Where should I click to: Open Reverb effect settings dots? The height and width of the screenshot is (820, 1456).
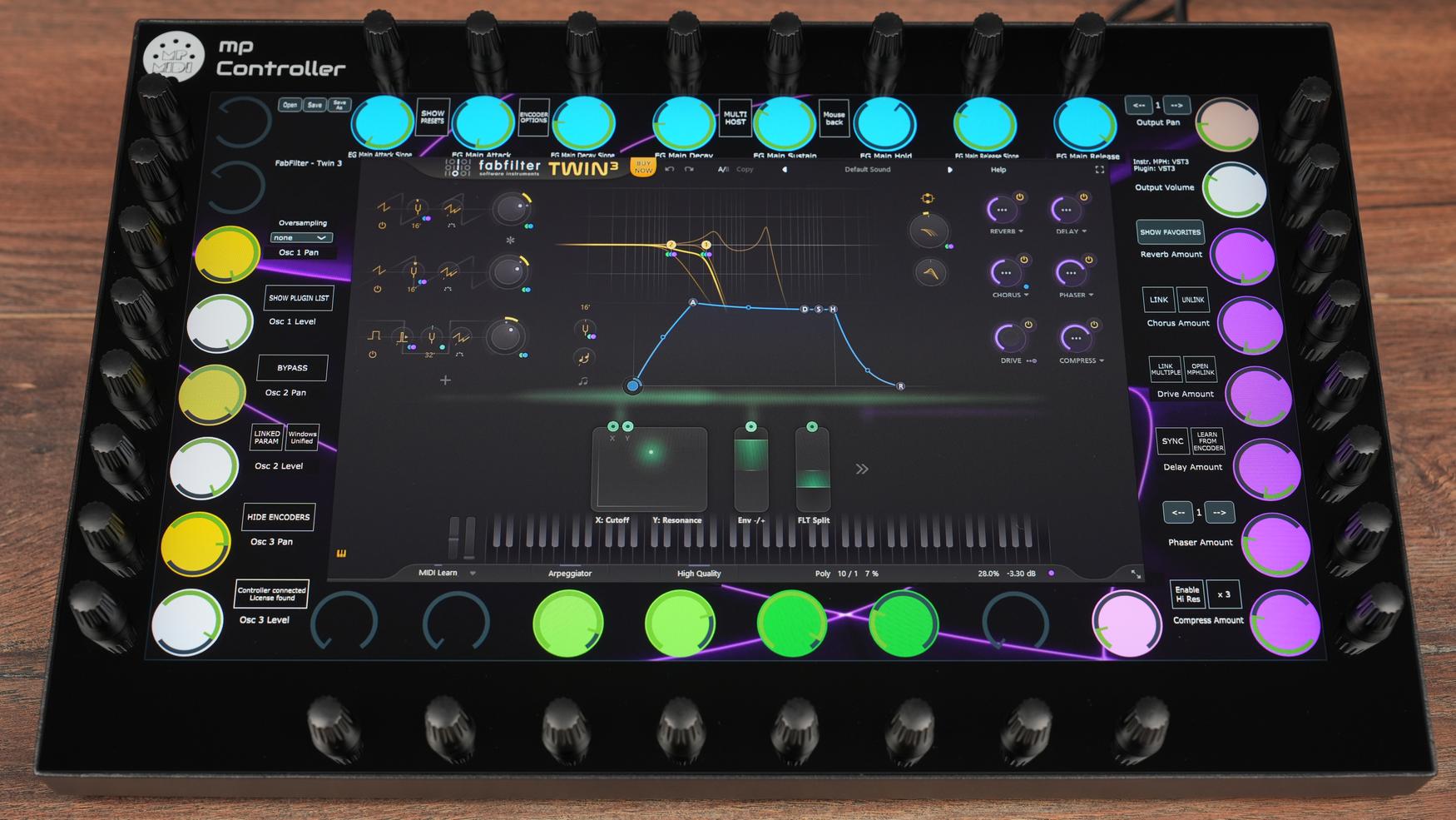pos(1002,211)
